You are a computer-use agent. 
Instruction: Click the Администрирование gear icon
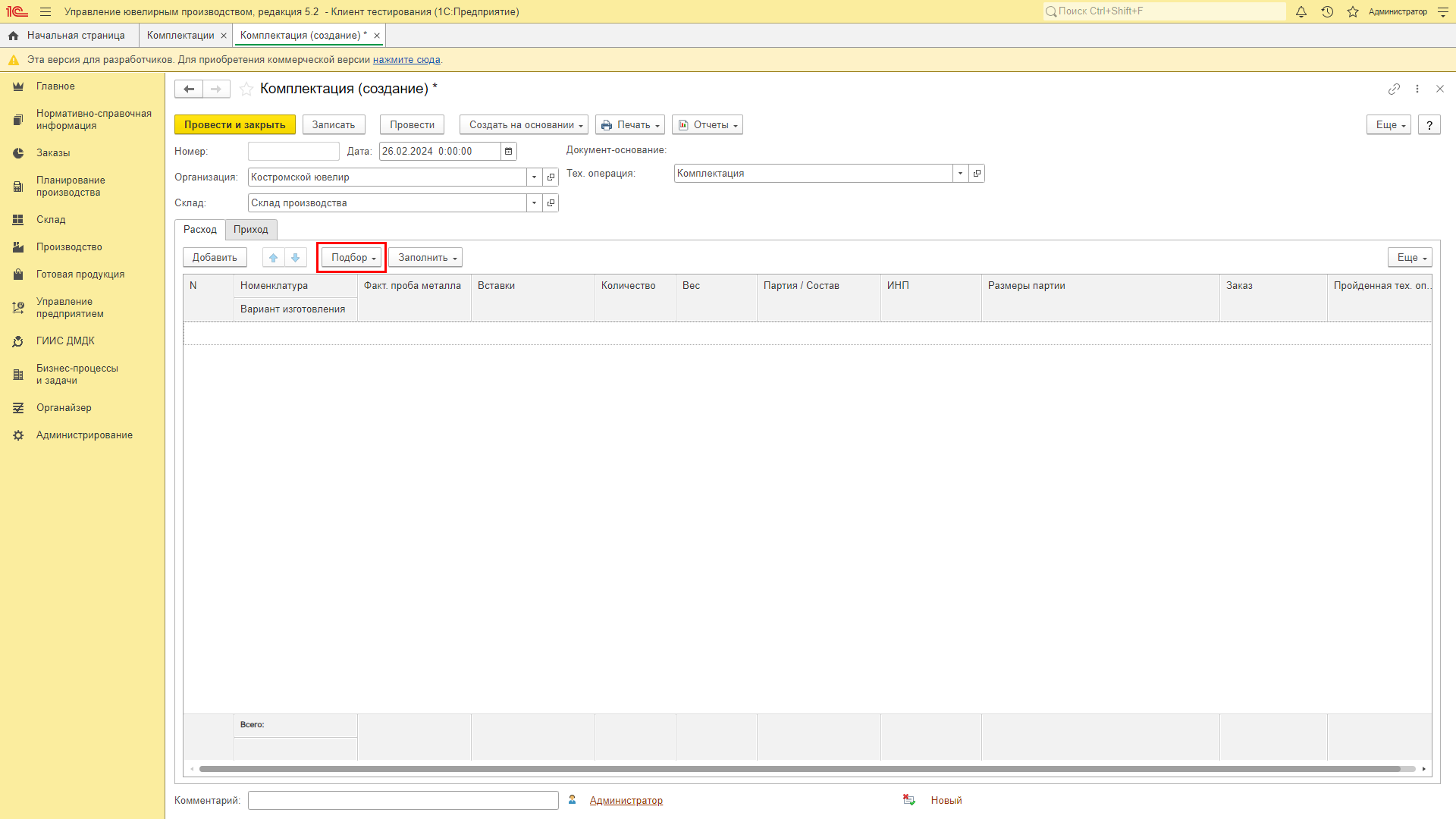point(18,435)
